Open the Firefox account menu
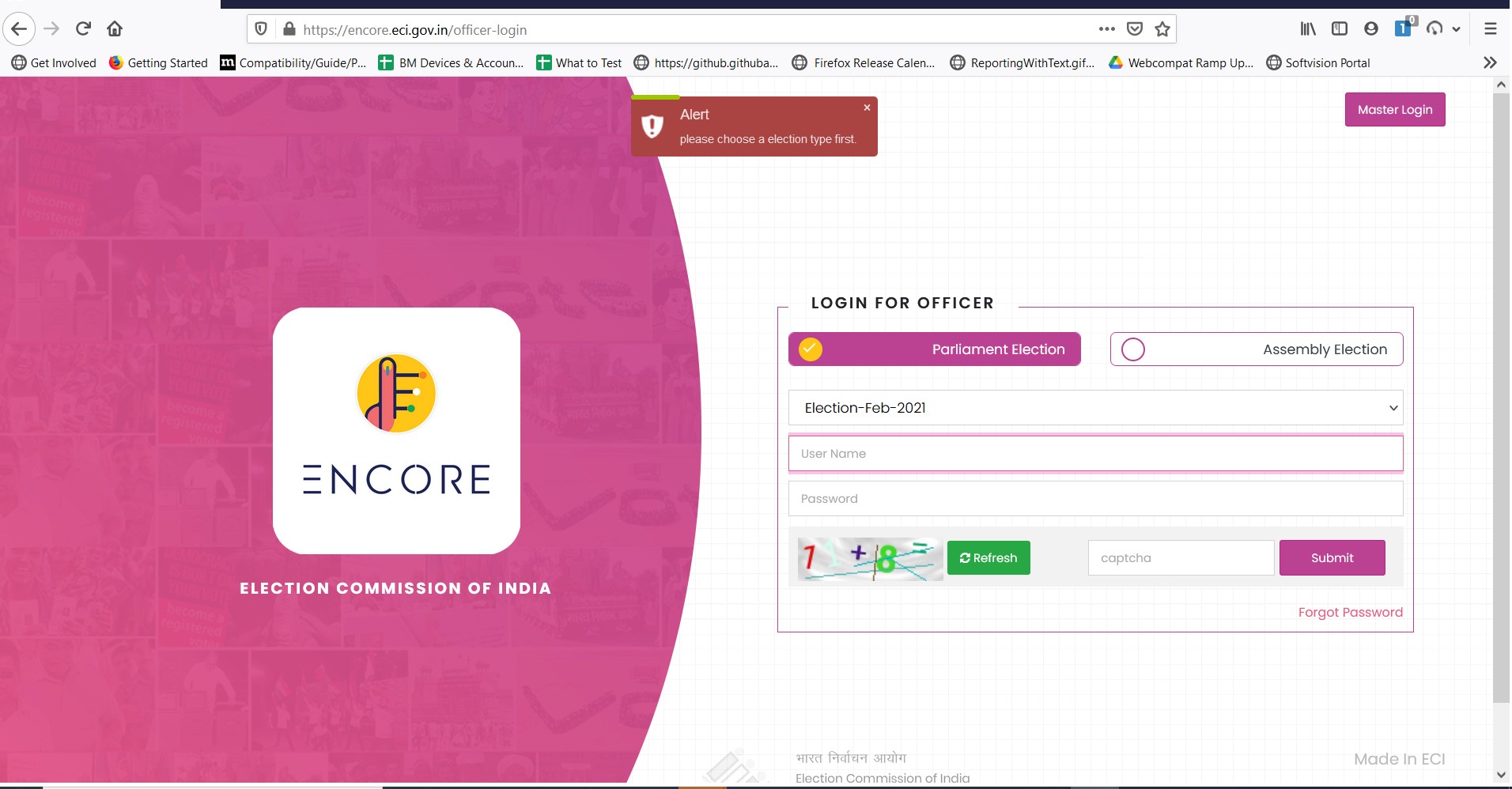Image resolution: width=1512 pixels, height=789 pixels. tap(1371, 28)
